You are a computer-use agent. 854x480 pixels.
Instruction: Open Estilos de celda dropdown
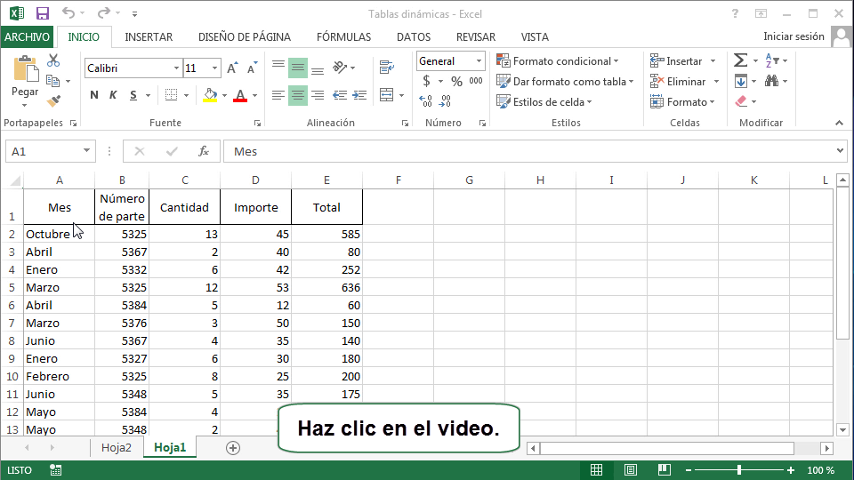coord(544,102)
